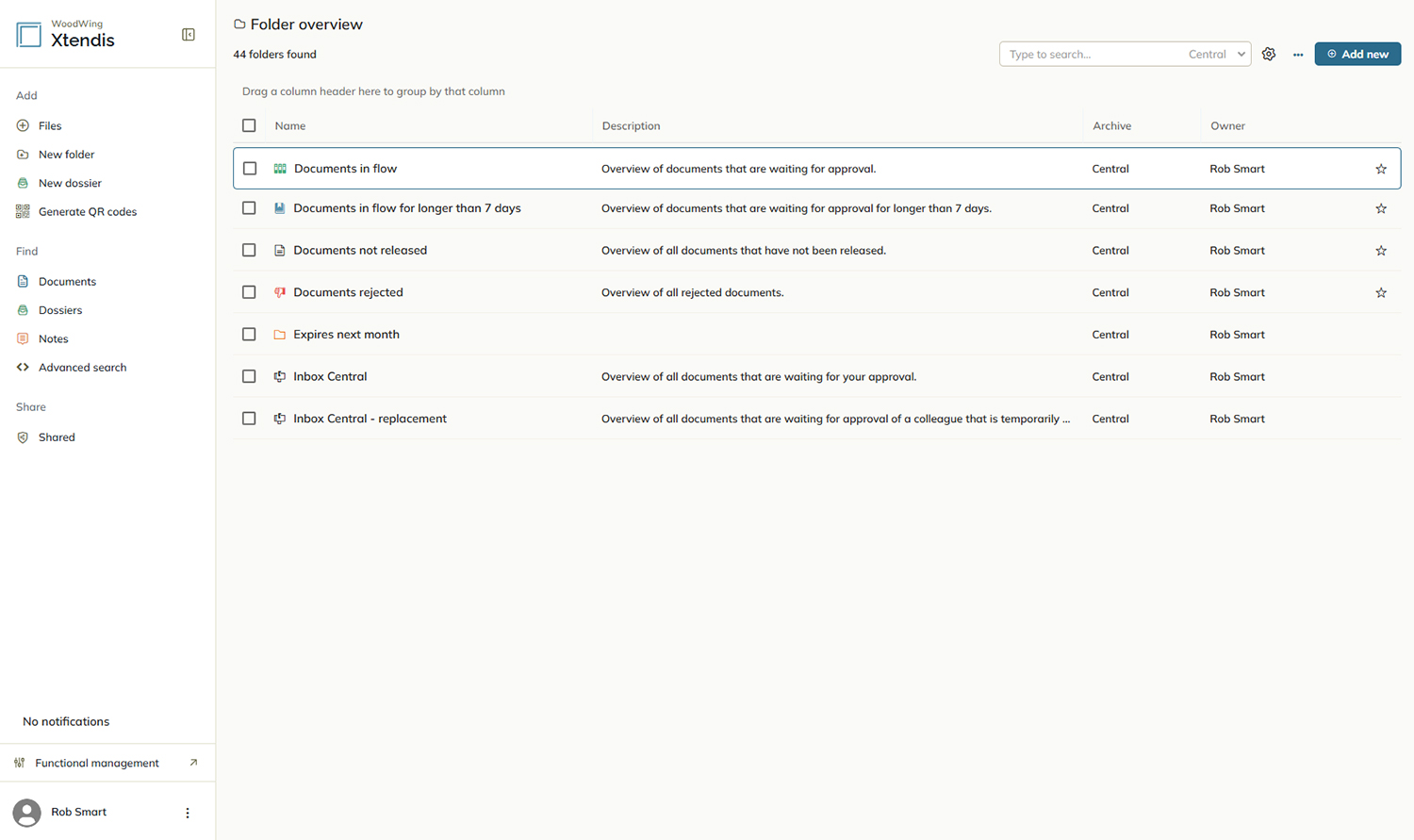Select New dossier in sidebar
The width and height of the screenshot is (1414, 840).
(70, 183)
